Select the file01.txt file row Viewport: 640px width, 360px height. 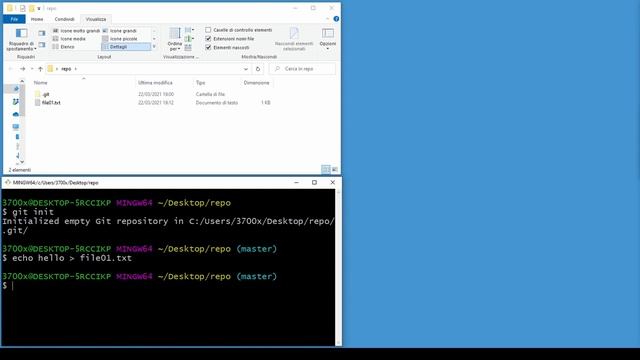coord(152,103)
